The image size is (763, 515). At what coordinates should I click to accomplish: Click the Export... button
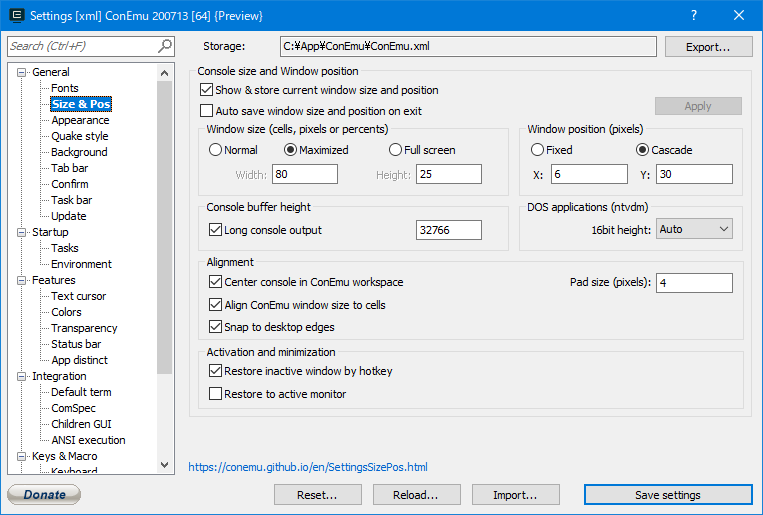pyautogui.click(x=708, y=47)
